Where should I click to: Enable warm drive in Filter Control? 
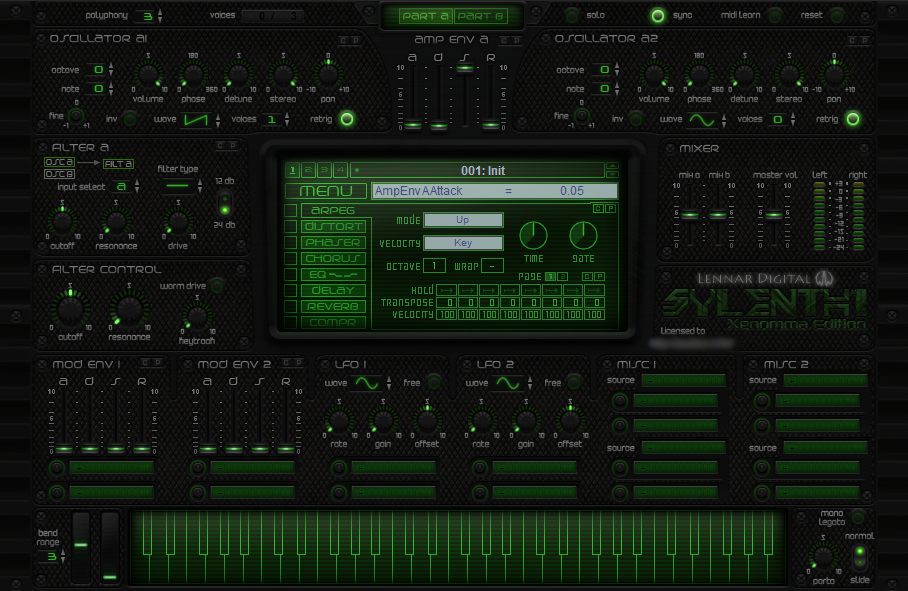(217, 285)
